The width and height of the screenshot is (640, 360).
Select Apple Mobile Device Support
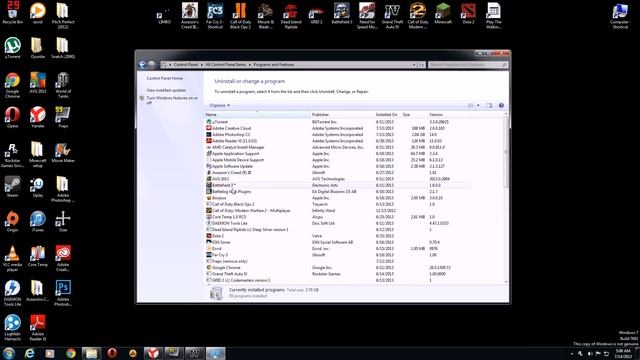coord(337,160)
